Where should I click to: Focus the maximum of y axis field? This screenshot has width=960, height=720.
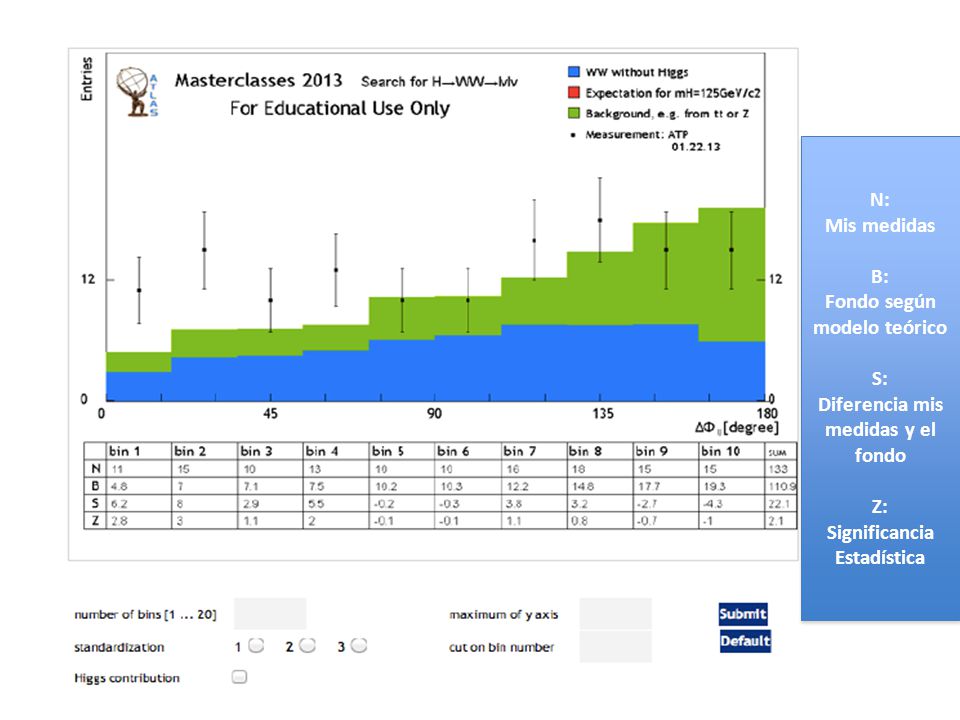pos(615,613)
